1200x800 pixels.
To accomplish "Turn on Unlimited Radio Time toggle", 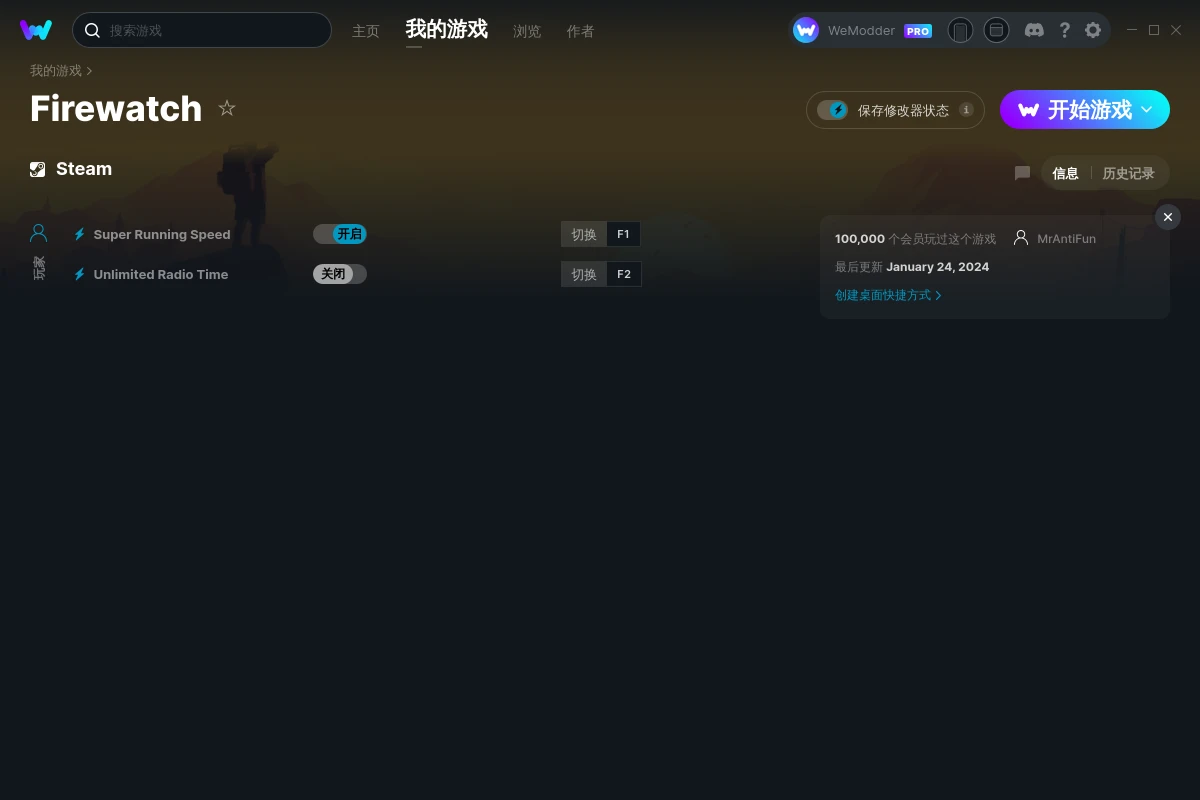I will pos(340,274).
